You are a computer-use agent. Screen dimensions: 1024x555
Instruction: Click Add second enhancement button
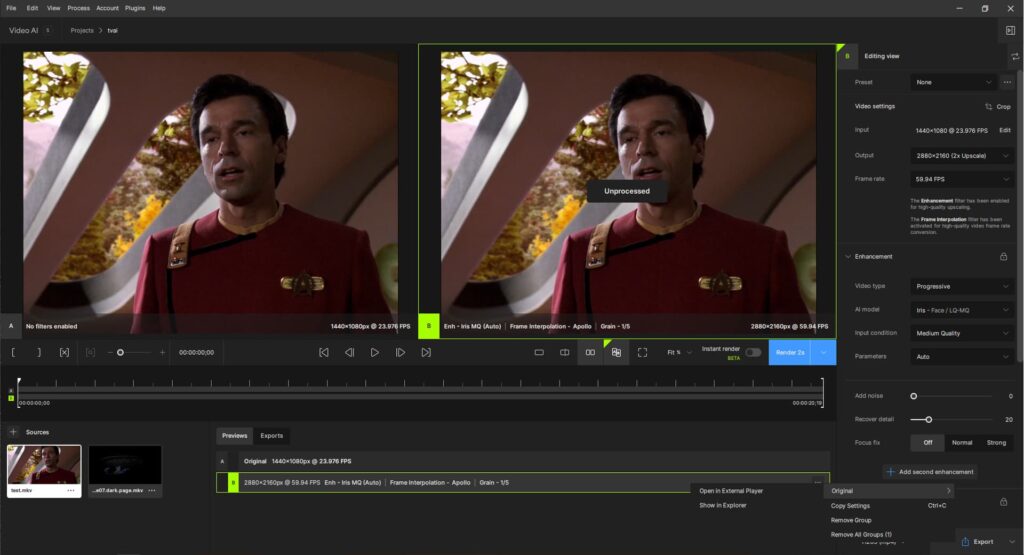[x=929, y=471]
